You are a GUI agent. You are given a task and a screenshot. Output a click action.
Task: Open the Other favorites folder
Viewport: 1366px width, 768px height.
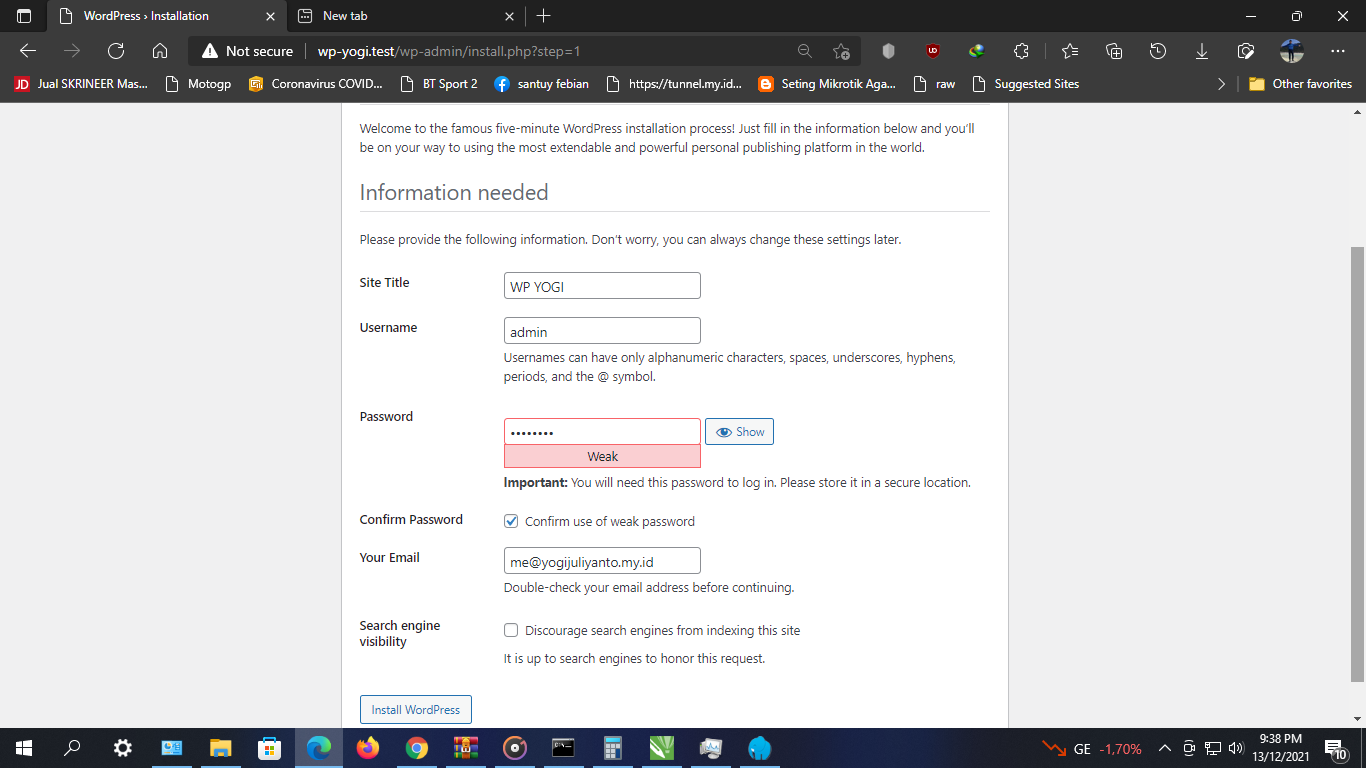[1300, 84]
